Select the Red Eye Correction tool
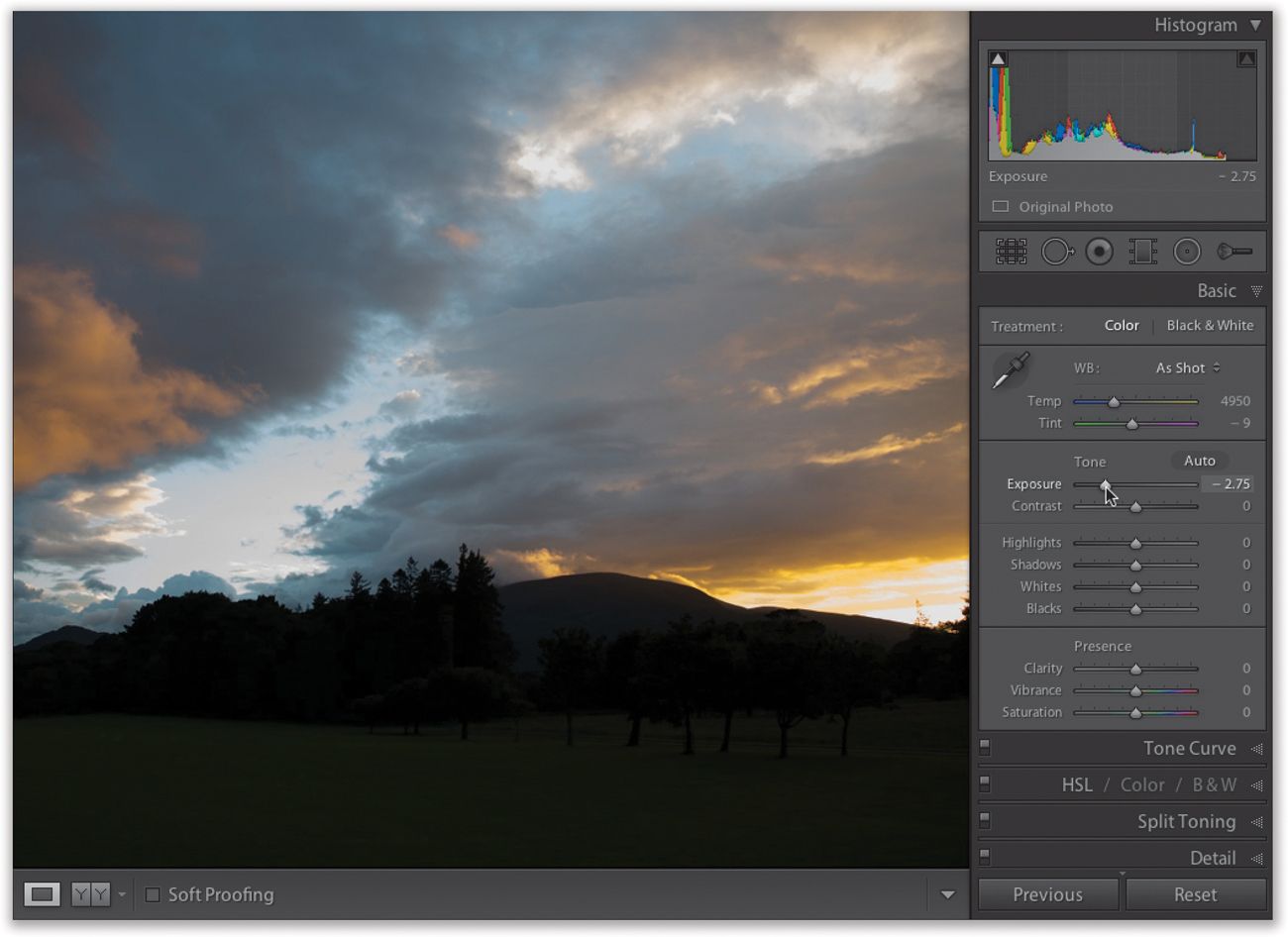This screenshot has width=1288, height=937. click(1099, 252)
